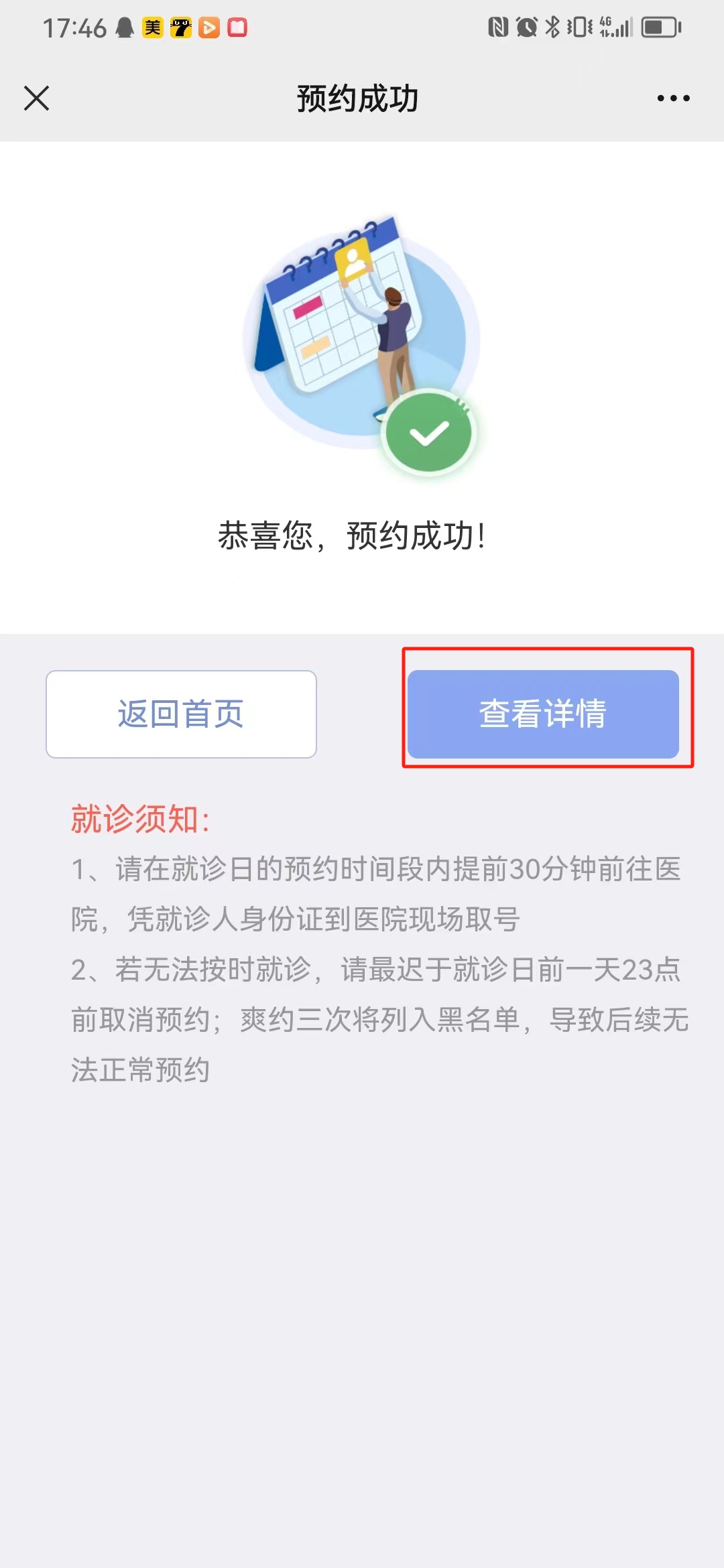The image size is (724, 1568).
Task: Tap the red book notification icon
Action: click(x=237, y=27)
